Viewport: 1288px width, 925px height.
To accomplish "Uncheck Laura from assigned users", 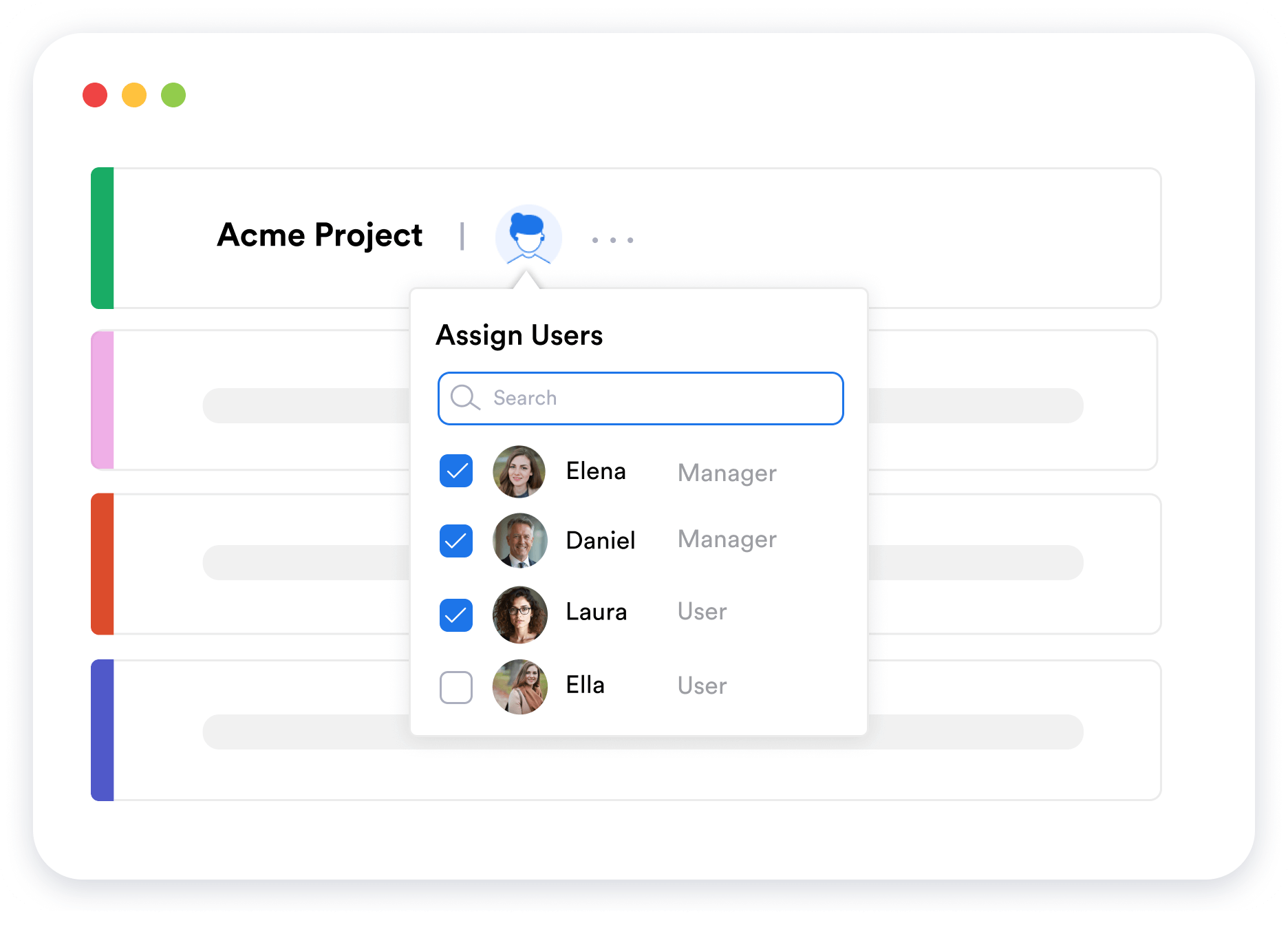I will 455,615.
